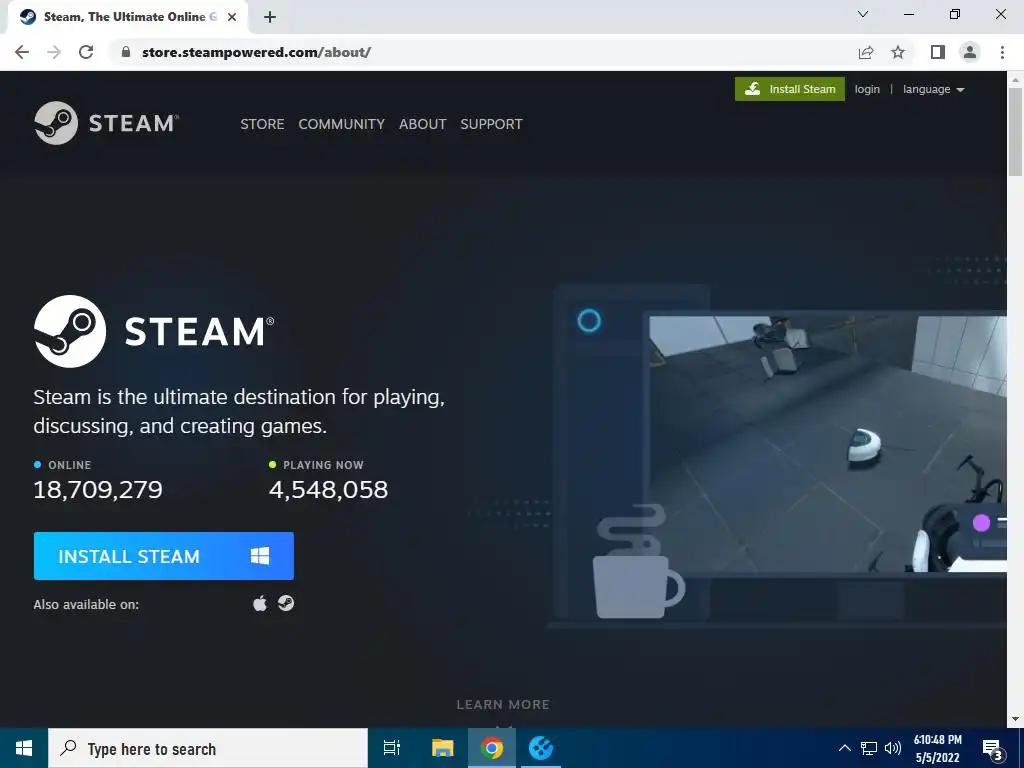Image resolution: width=1024 pixels, height=768 pixels.
Task: Click the scrollbar down arrow
Action: (x=1015, y=719)
